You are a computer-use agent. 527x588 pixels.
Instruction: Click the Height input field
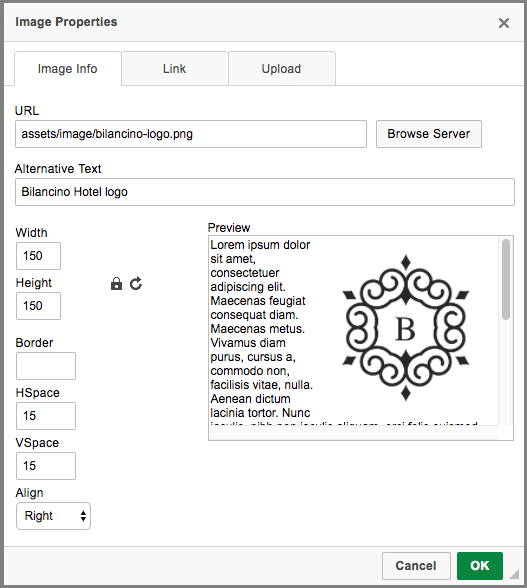coord(38,306)
